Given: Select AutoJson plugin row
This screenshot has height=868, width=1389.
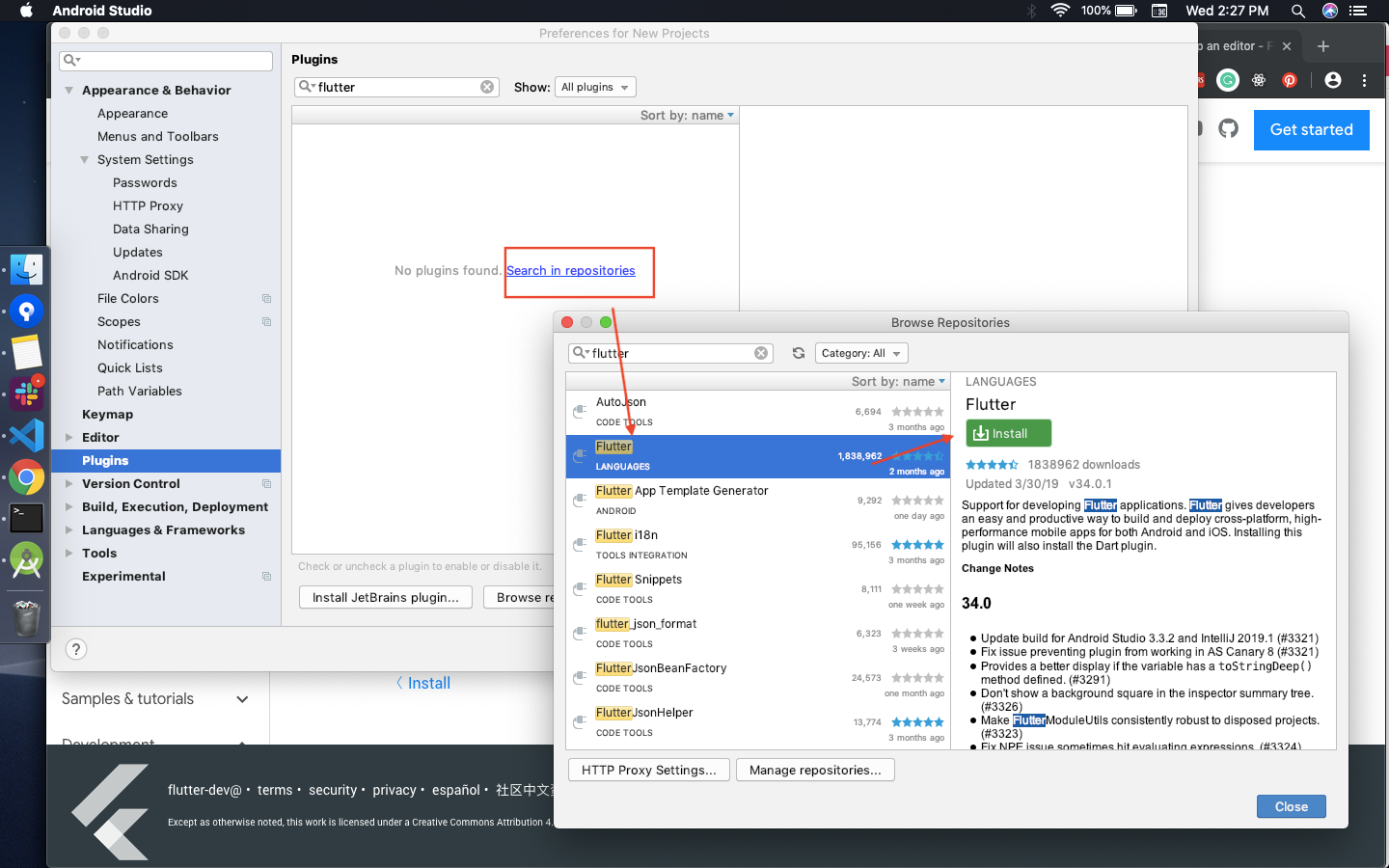Looking at the screenshot, I should click(758, 412).
